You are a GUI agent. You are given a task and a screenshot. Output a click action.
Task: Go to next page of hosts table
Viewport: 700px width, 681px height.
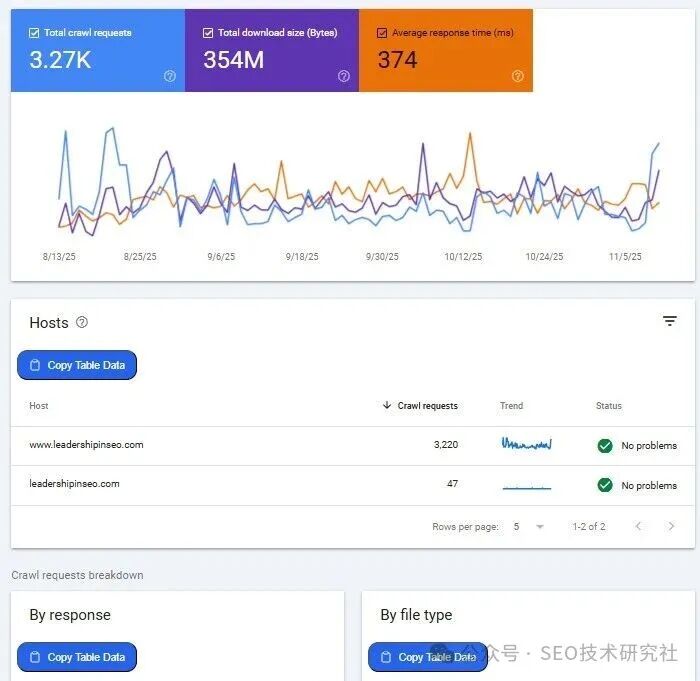671,526
